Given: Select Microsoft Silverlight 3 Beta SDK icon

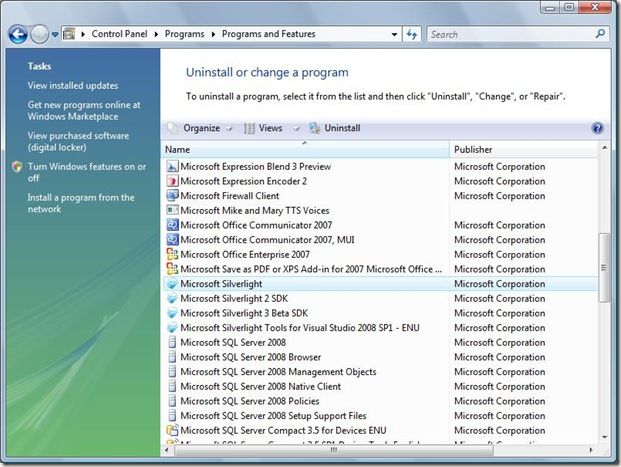Looking at the screenshot, I should (x=172, y=313).
